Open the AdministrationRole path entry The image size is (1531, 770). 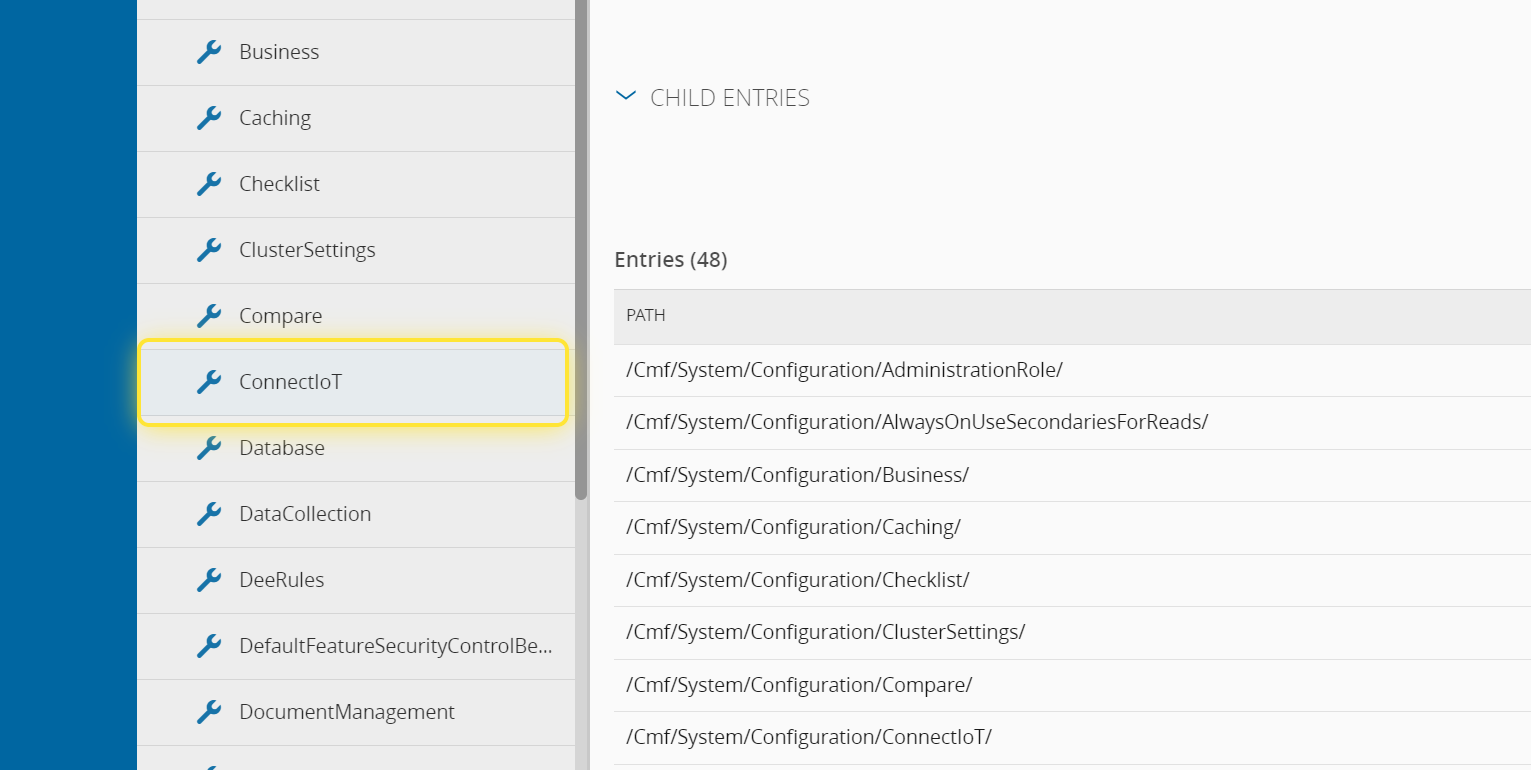[x=844, y=370]
